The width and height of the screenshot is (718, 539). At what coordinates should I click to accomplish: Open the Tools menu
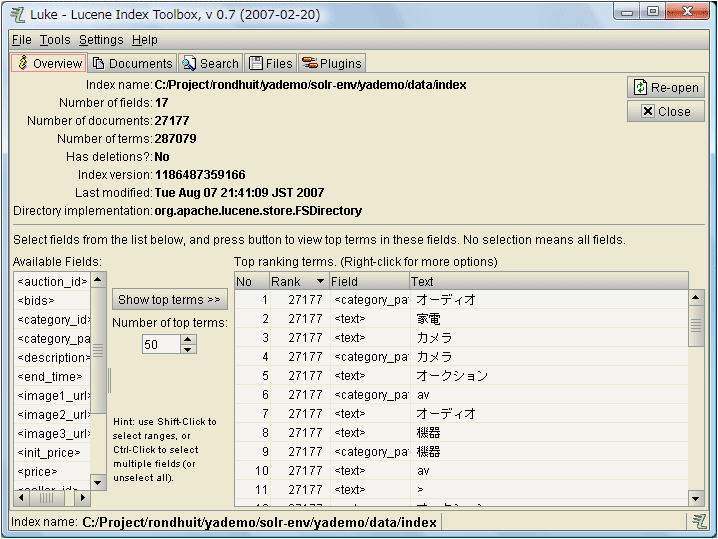pyautogui.click(x=55, y=40)
